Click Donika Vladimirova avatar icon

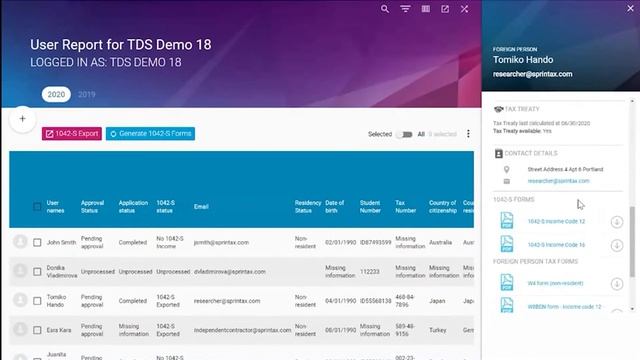[x=20, y=271]
